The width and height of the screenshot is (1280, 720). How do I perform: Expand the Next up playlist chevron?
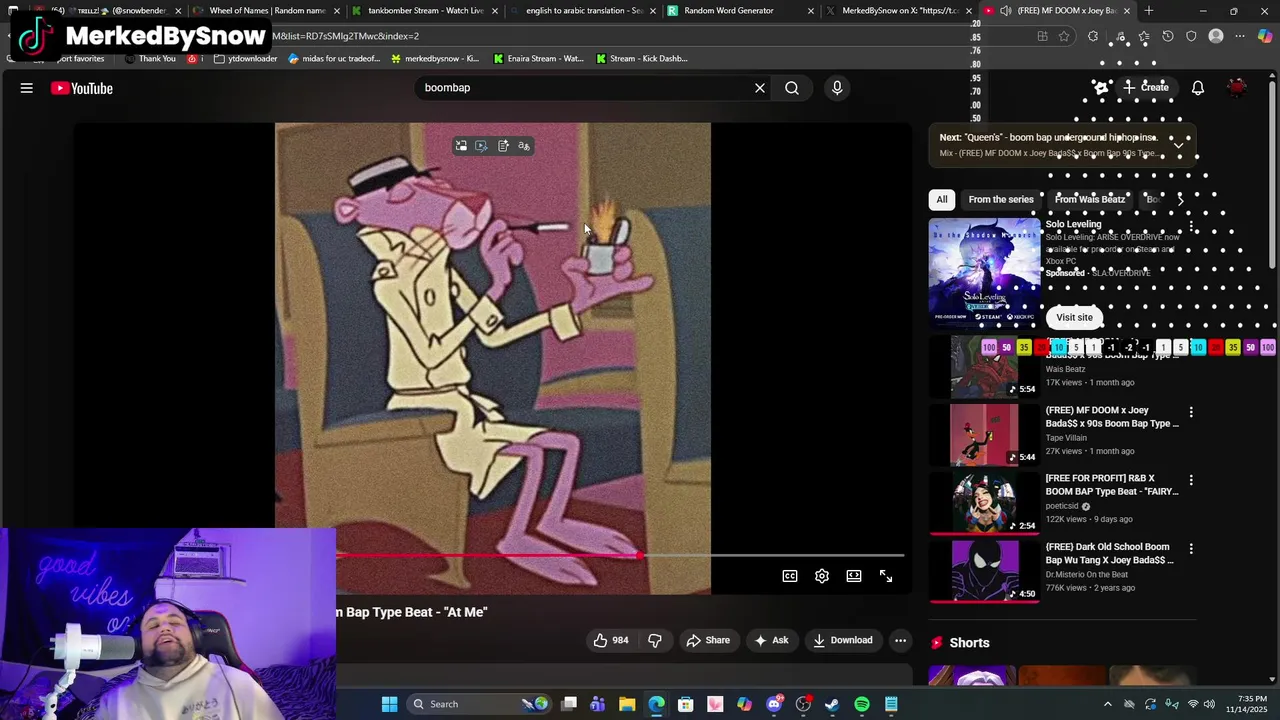1179,145
